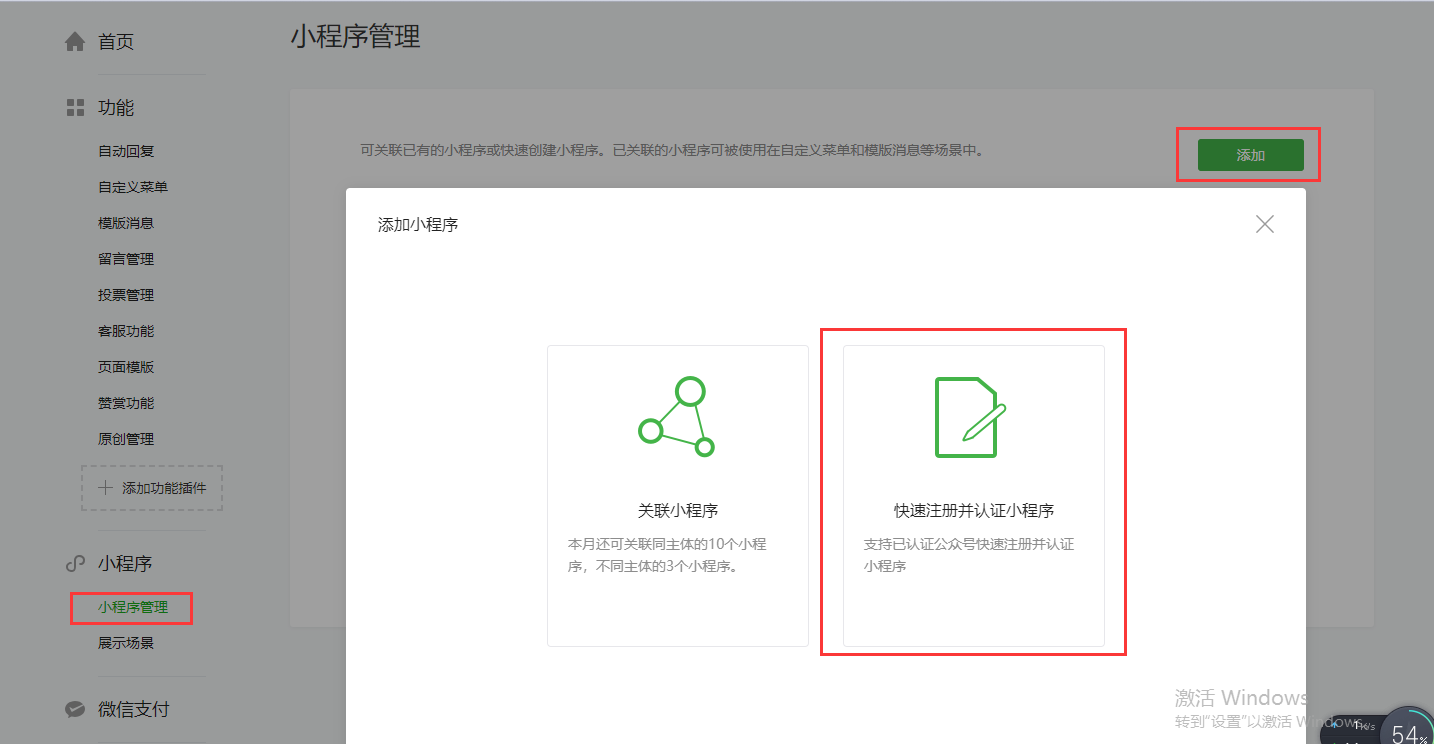
Task: Click the 添加功能插件 dashed button
Action: 152,488
